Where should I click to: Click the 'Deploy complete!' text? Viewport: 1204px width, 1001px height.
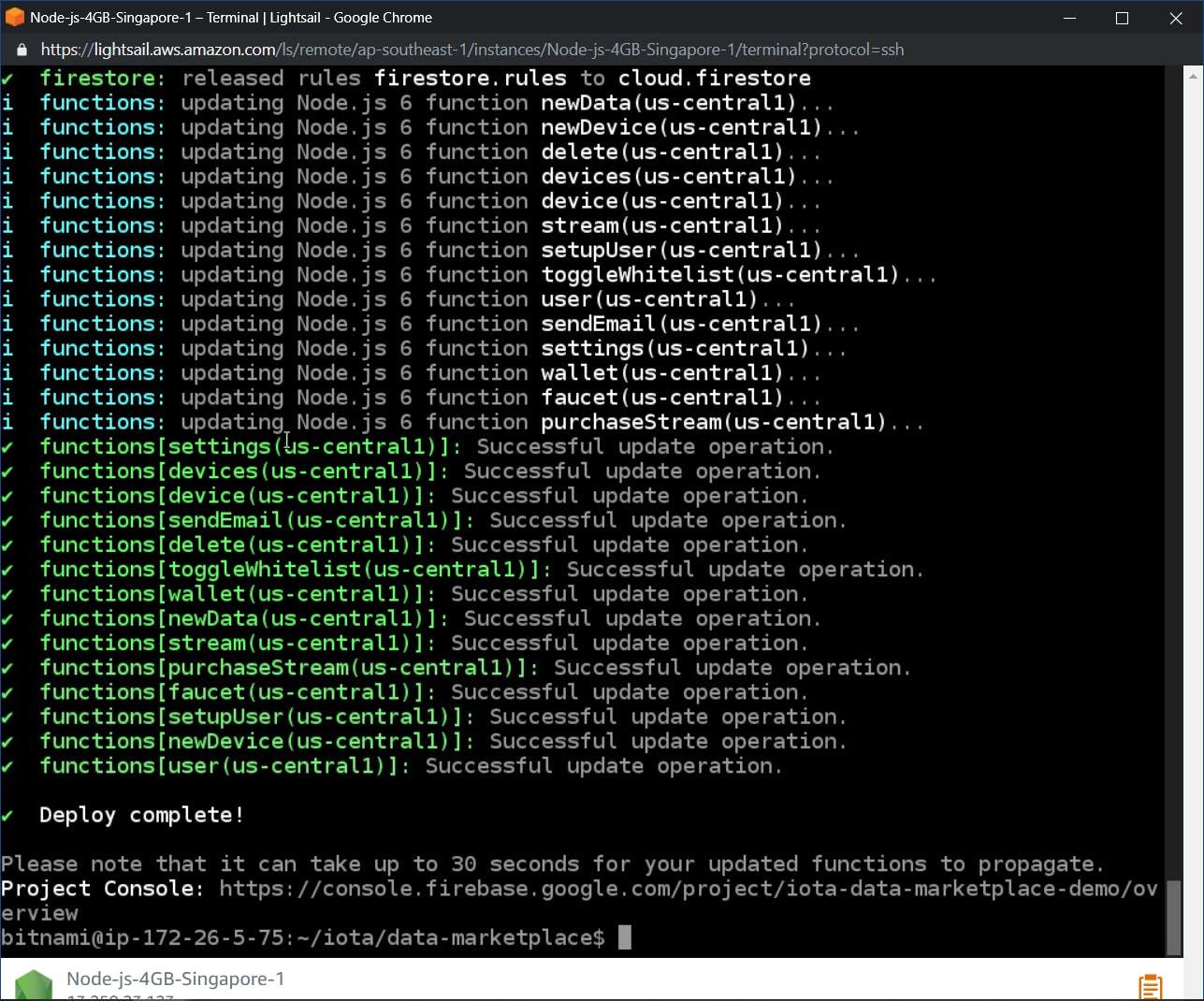(141, 815)
